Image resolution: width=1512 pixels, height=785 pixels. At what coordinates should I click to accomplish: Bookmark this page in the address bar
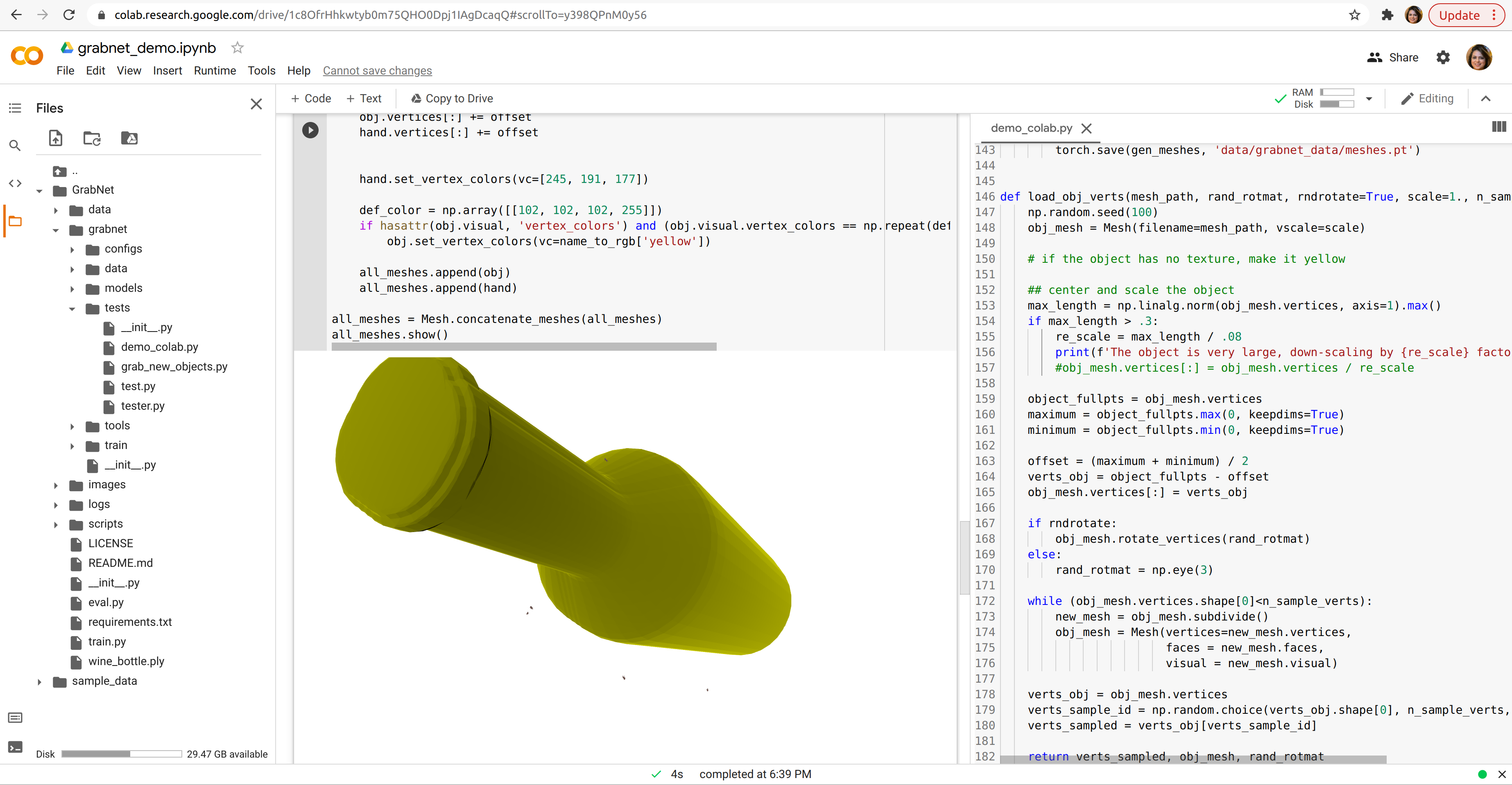tap(1354, 15)
